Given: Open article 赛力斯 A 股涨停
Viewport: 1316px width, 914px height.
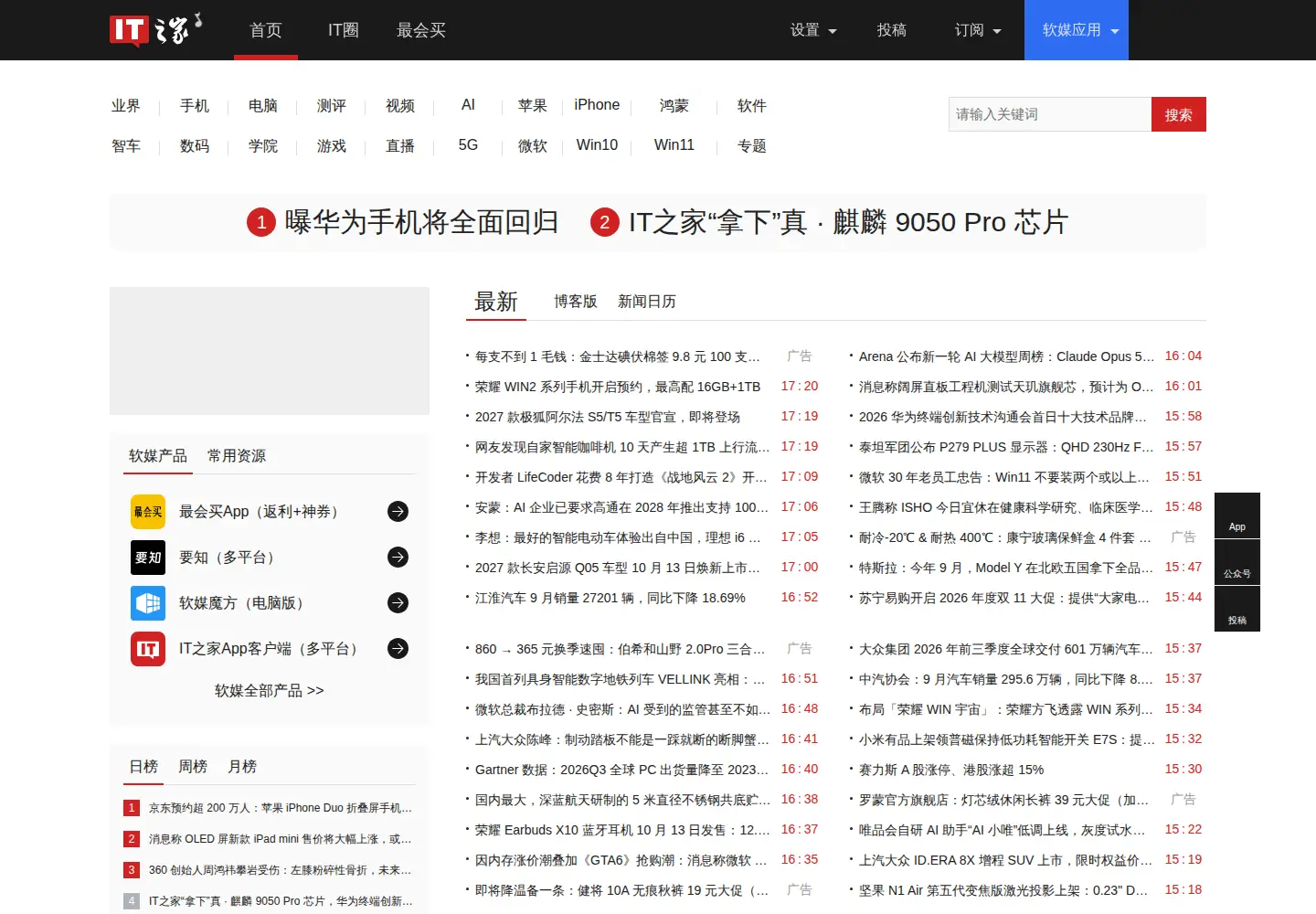Looking at the screenshot, I should pyautogui.click(x=951, y=770).
